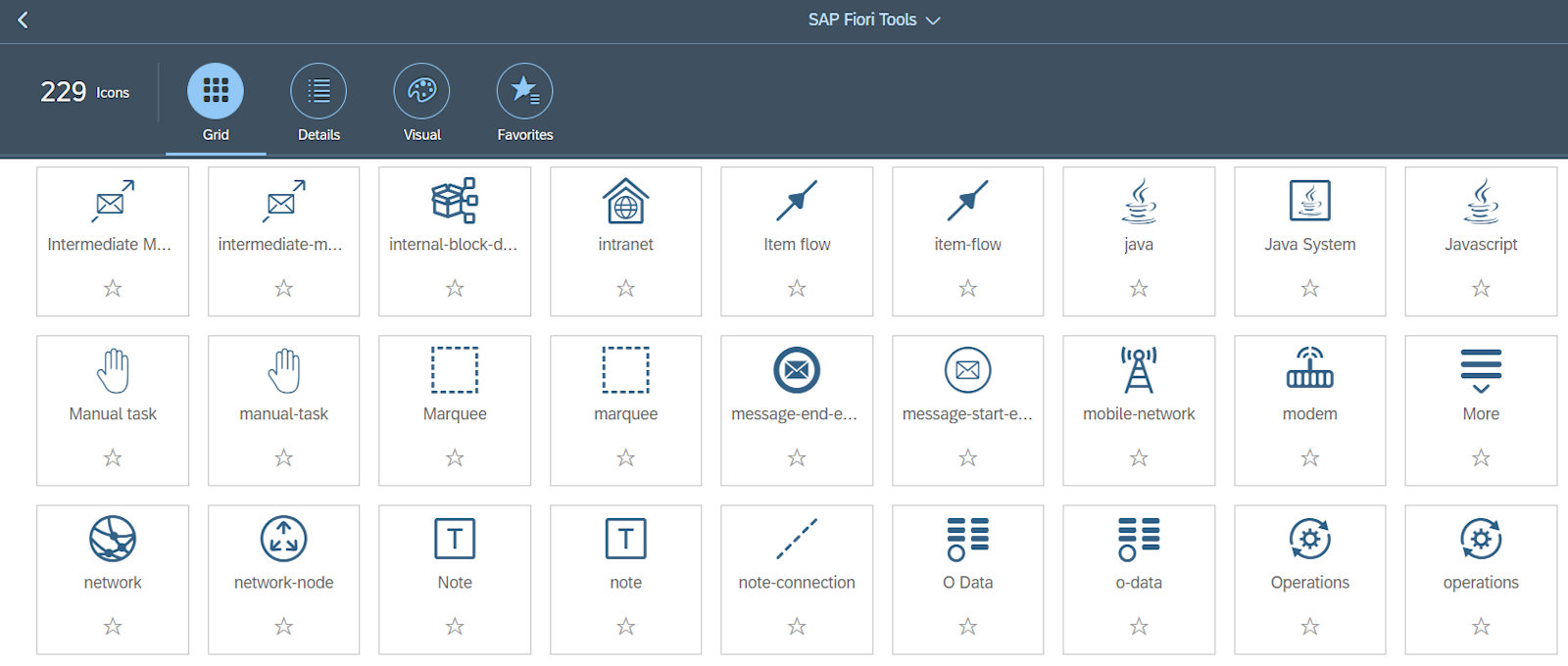This screenshot has width=1568, height=666.
Task: Click the network-node arrows icon
Action: pos(283,539)
